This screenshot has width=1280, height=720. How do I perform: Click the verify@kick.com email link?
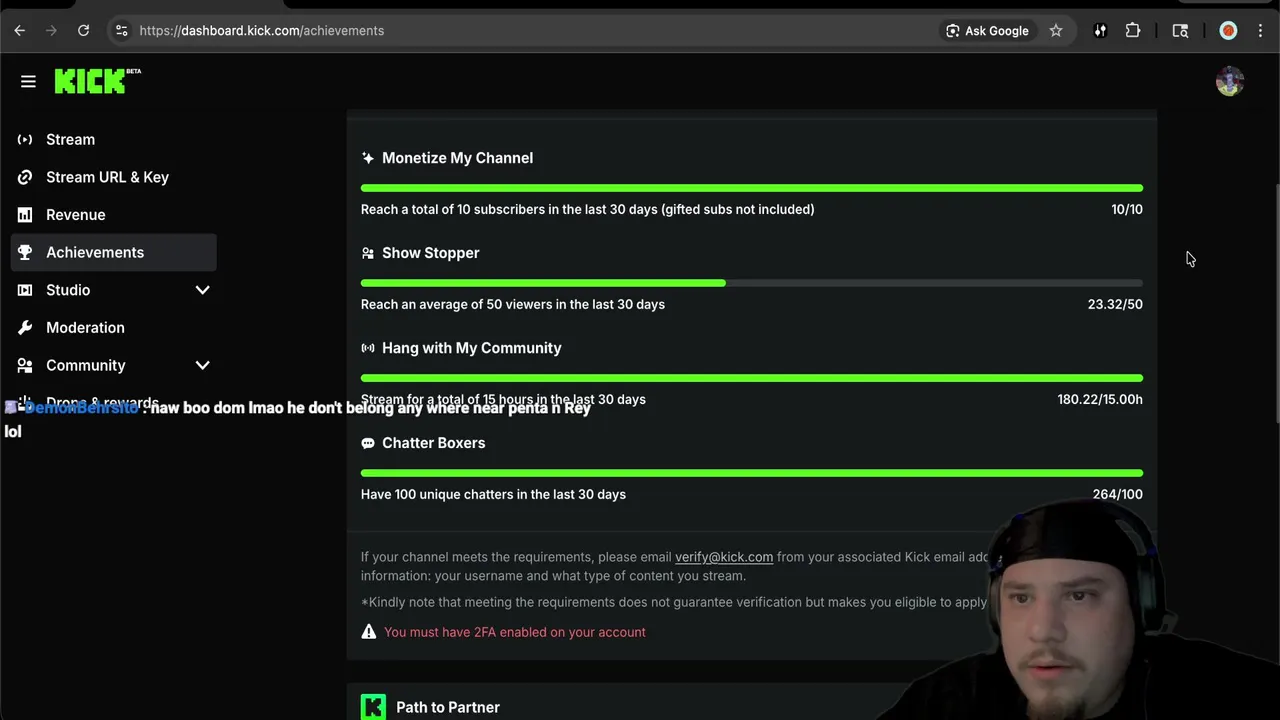[724, 557]
